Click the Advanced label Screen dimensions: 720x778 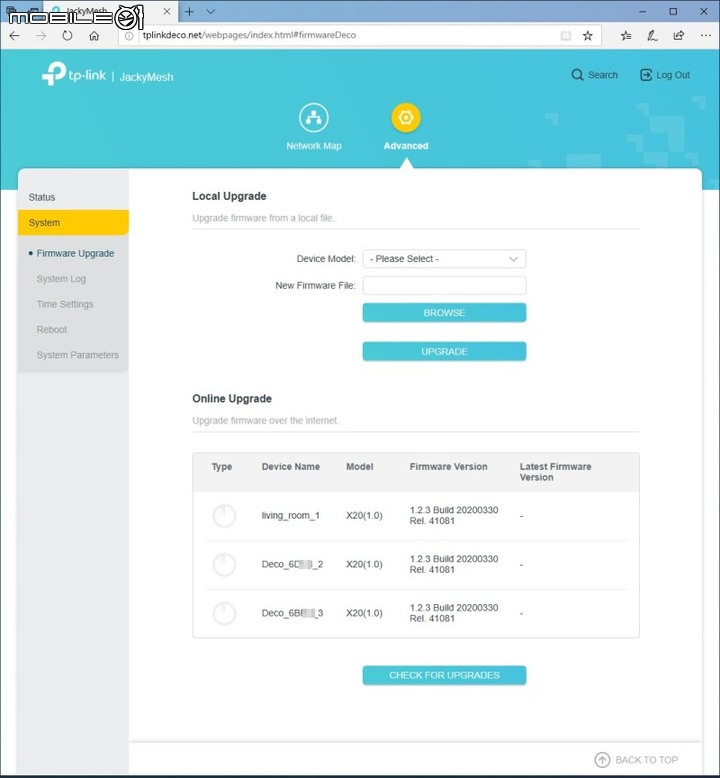(x=406, y=146)
